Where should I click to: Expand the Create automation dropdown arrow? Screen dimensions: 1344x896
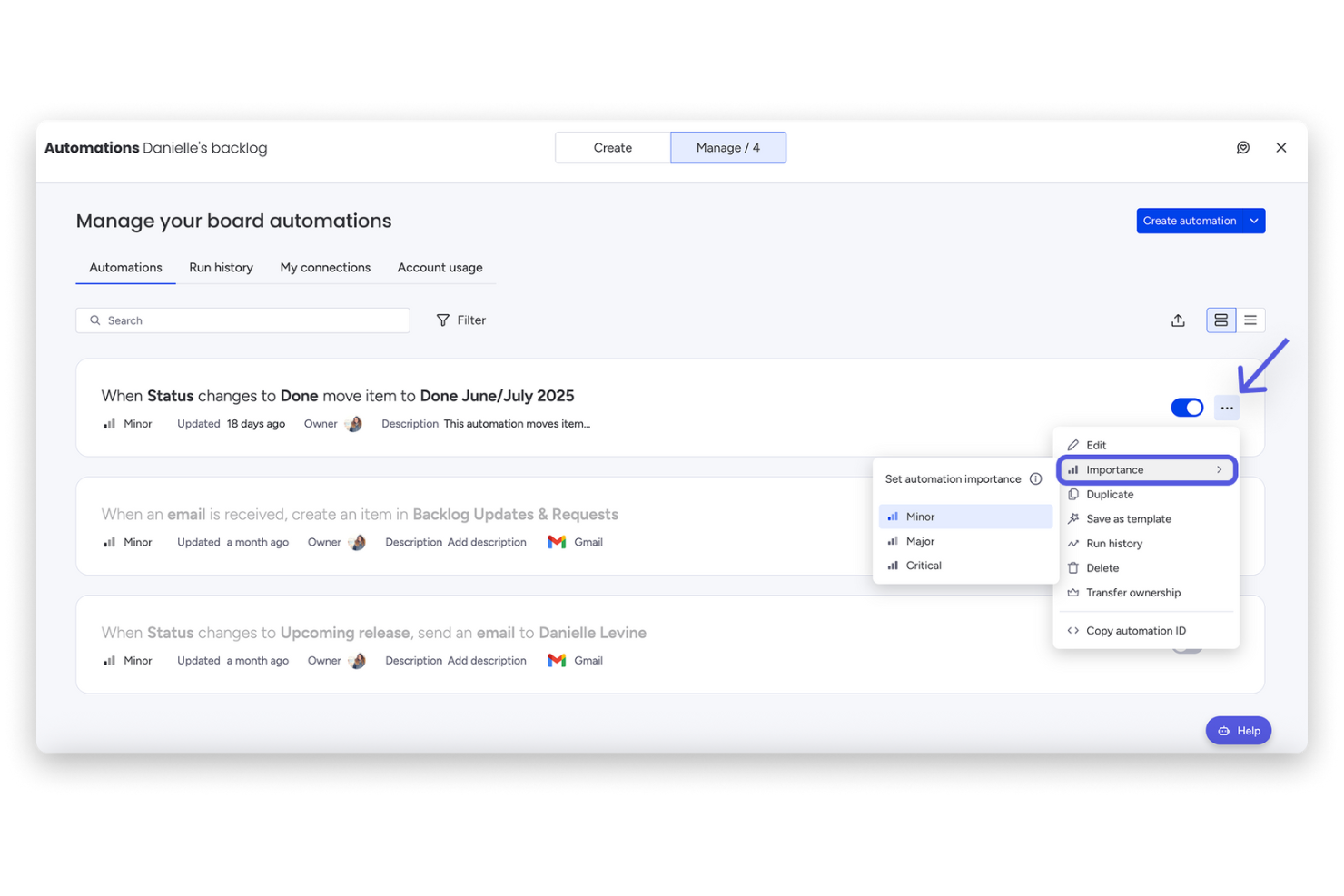[1253, 221]
